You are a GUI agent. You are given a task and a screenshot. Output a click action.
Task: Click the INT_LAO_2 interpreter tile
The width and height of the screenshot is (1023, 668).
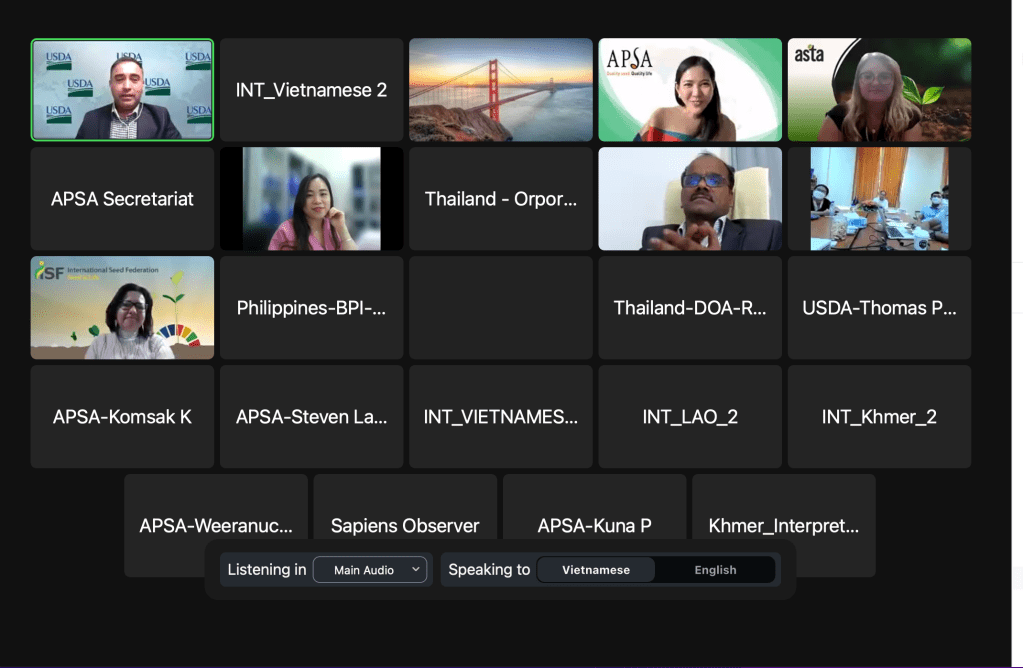tap(690, 417)
